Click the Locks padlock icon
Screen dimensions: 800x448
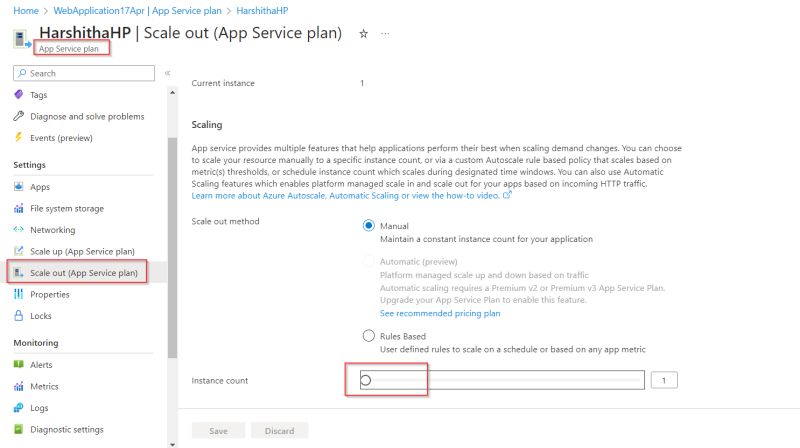(x=19, y=315)
